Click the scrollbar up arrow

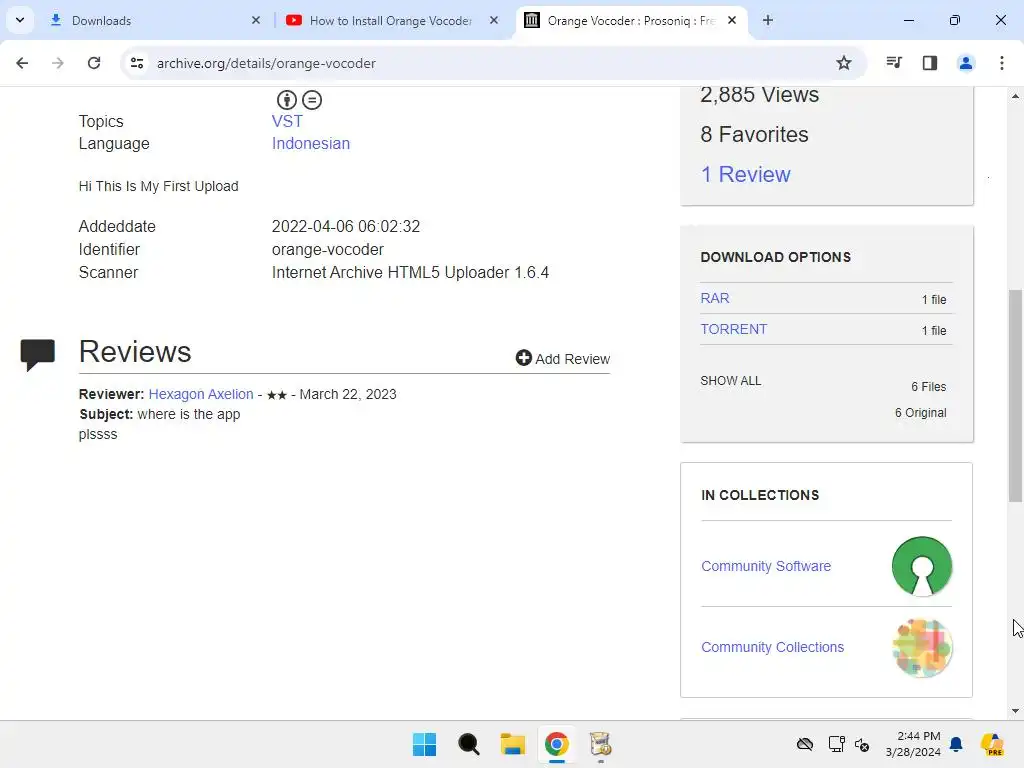click(1016, 96)
